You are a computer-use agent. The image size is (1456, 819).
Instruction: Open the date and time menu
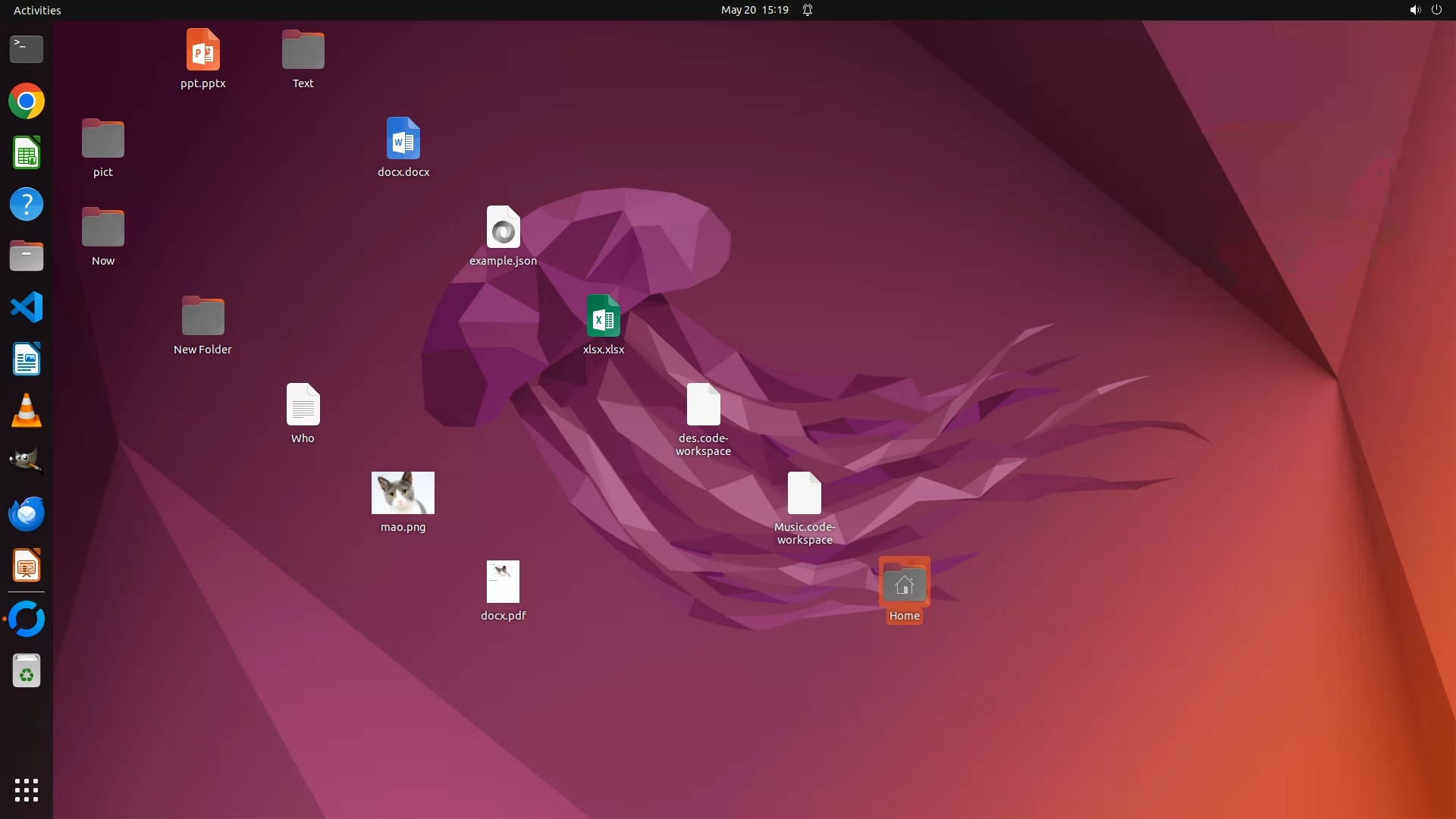tap(754, 10)
